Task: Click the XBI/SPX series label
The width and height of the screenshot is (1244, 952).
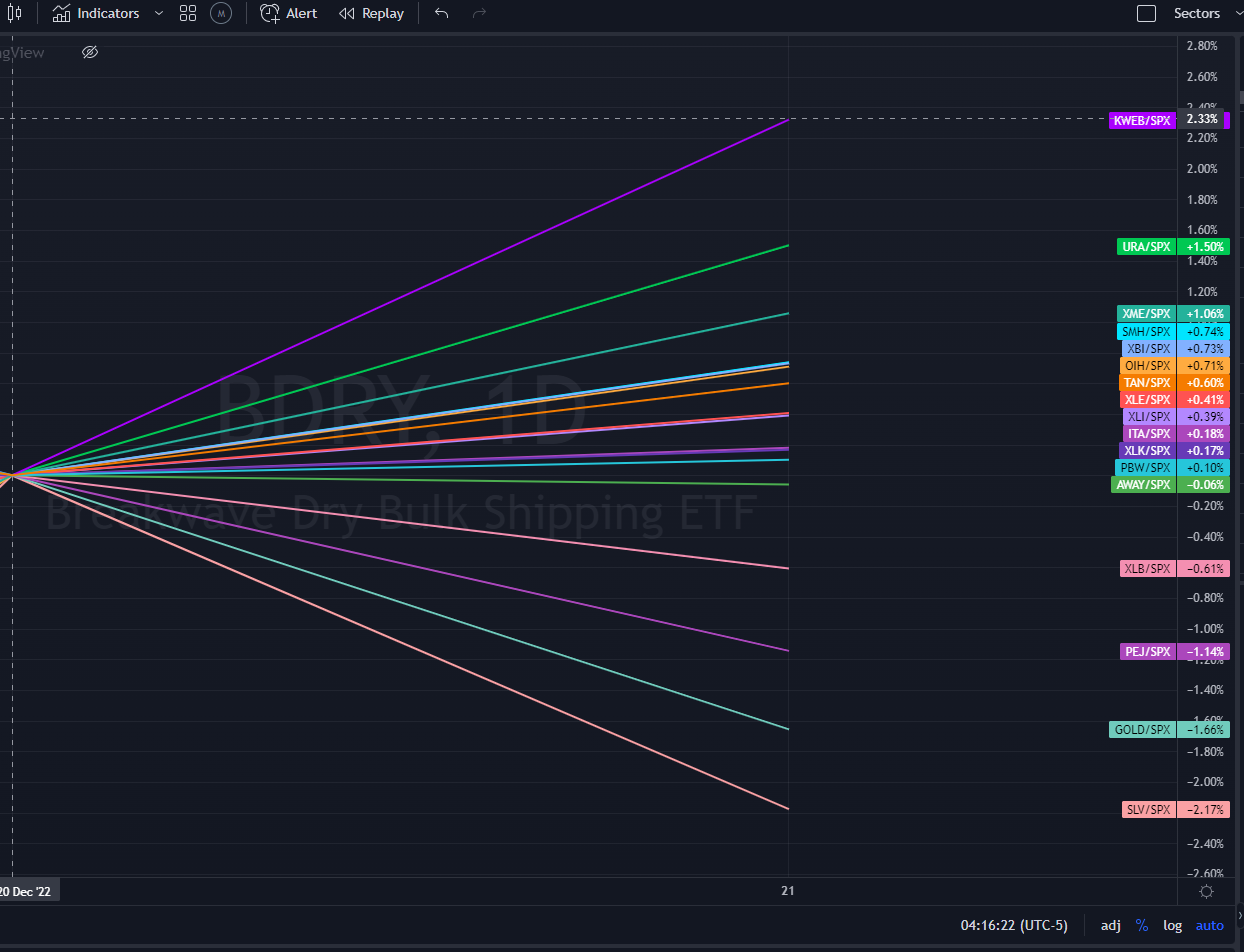Action: (x=1147, y=348)
